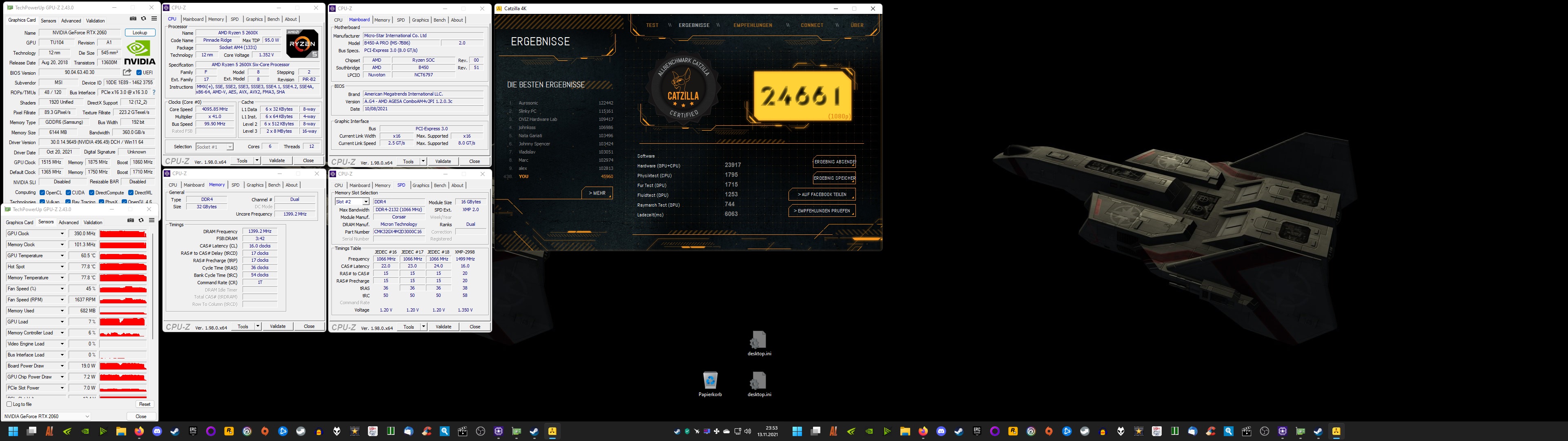Open the NVIDIA GeForce RTX 2060 GPU selector
The image size is (1568, 441).
click(x=47, y=416)
